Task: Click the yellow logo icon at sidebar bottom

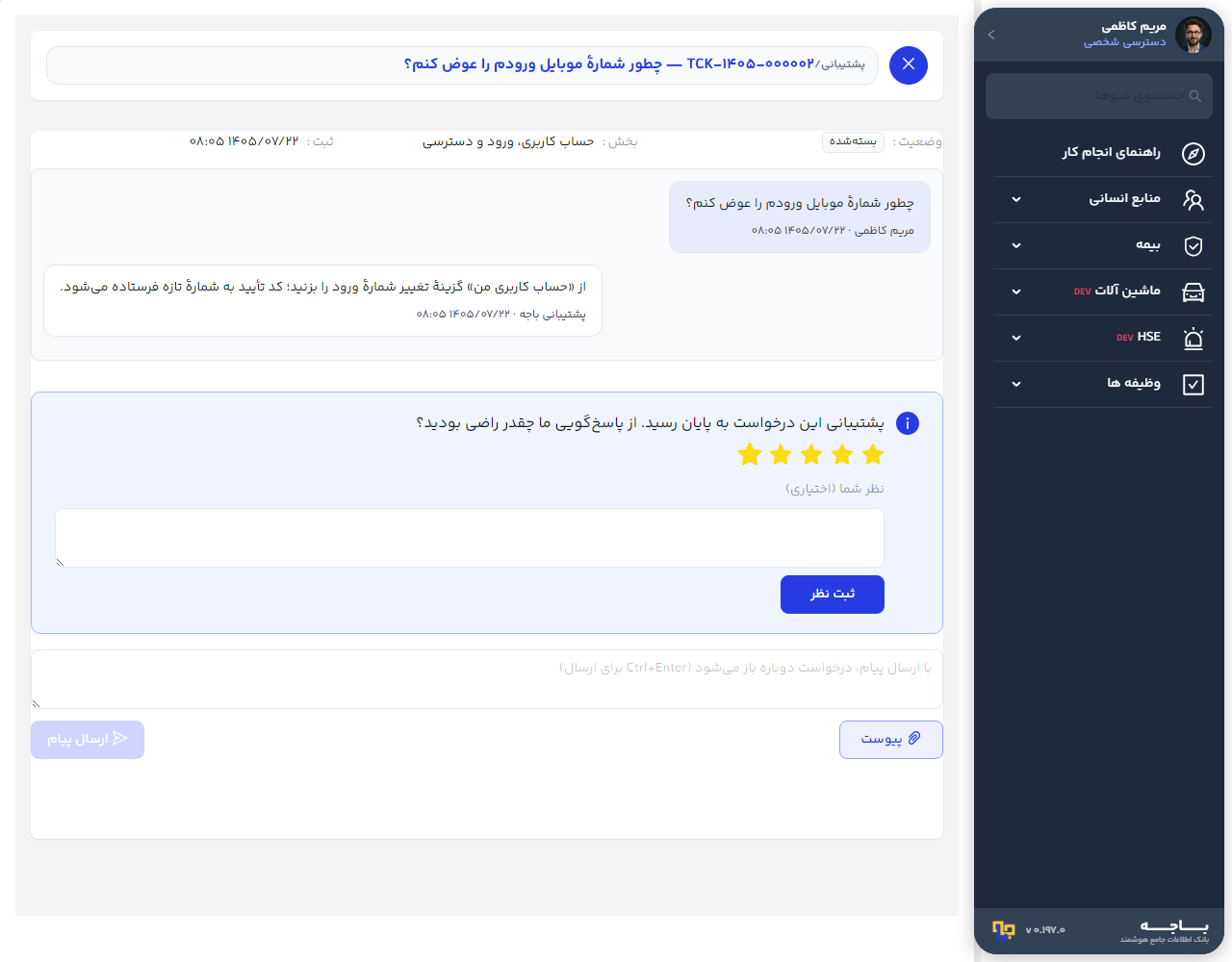Action: [1004, 929]
